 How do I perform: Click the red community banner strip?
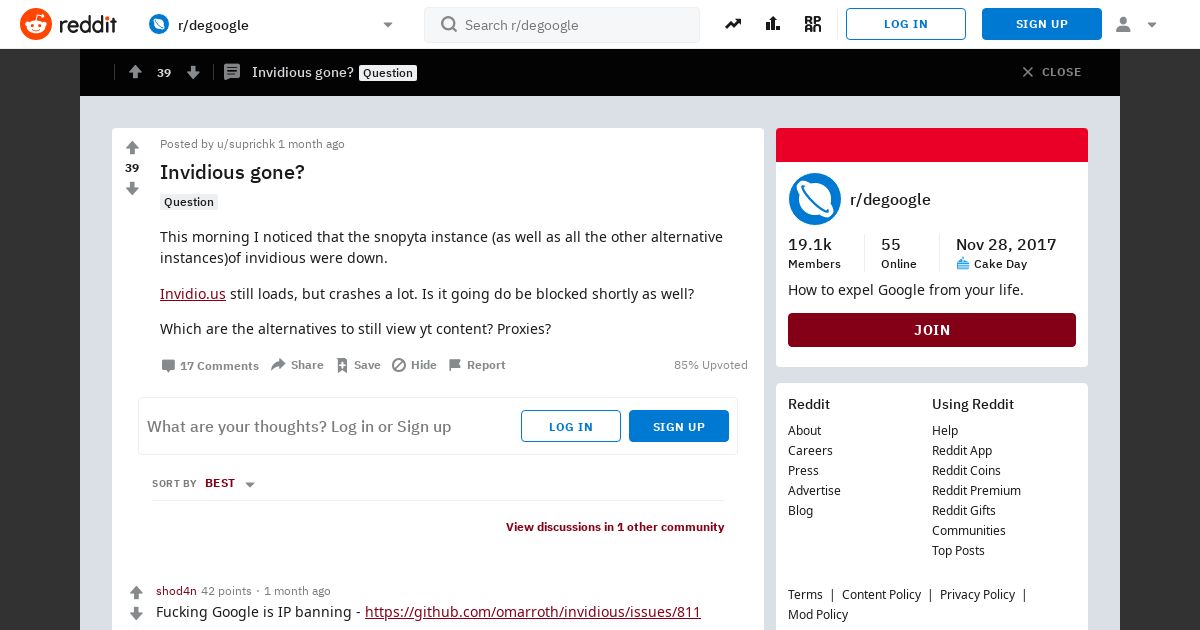point(932,145)
